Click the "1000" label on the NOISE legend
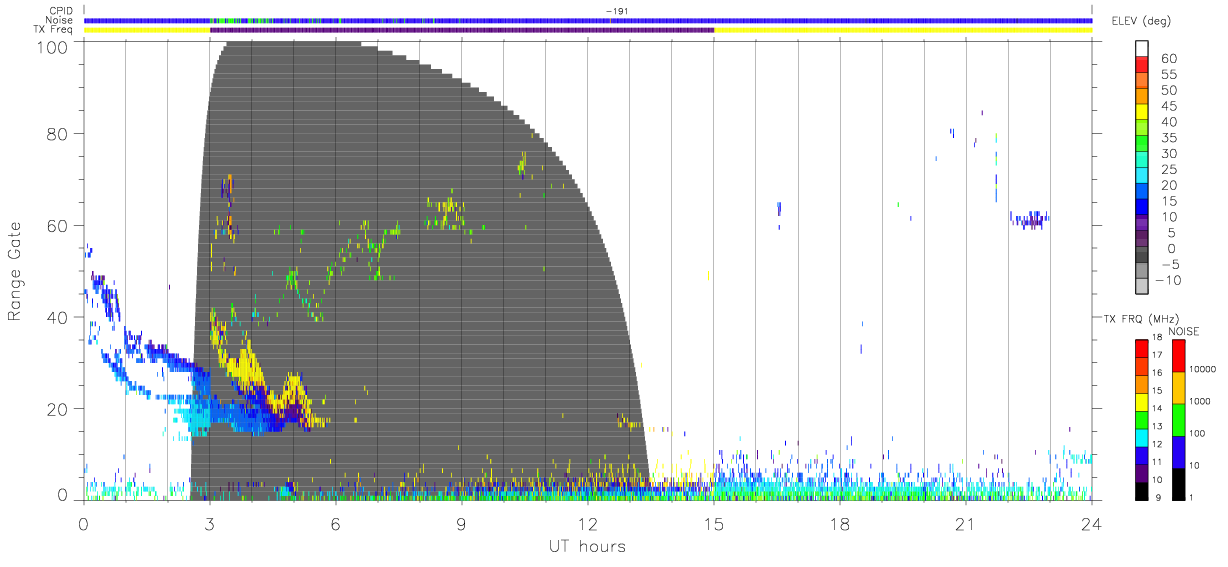Viewport: 1228px width, 567px height. tap(1200, 402)
